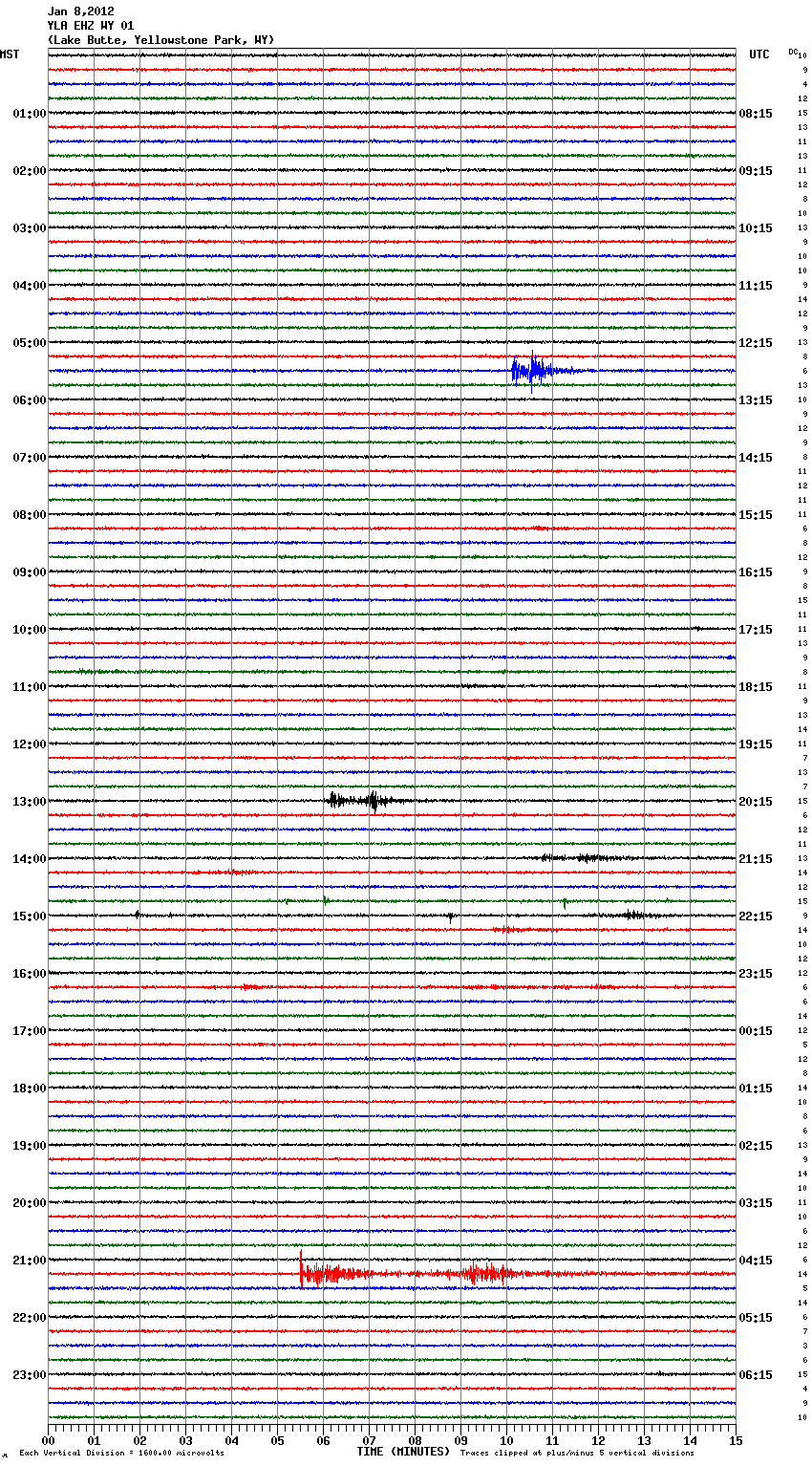The image size is (812, 1466).
Task: Click the 04:15 UTC label
Action: tap(756, 1261)
